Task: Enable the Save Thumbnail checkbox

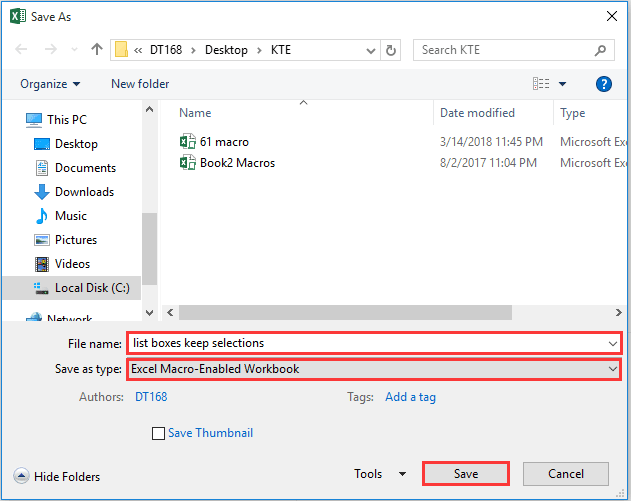Action: pos(158,433)
